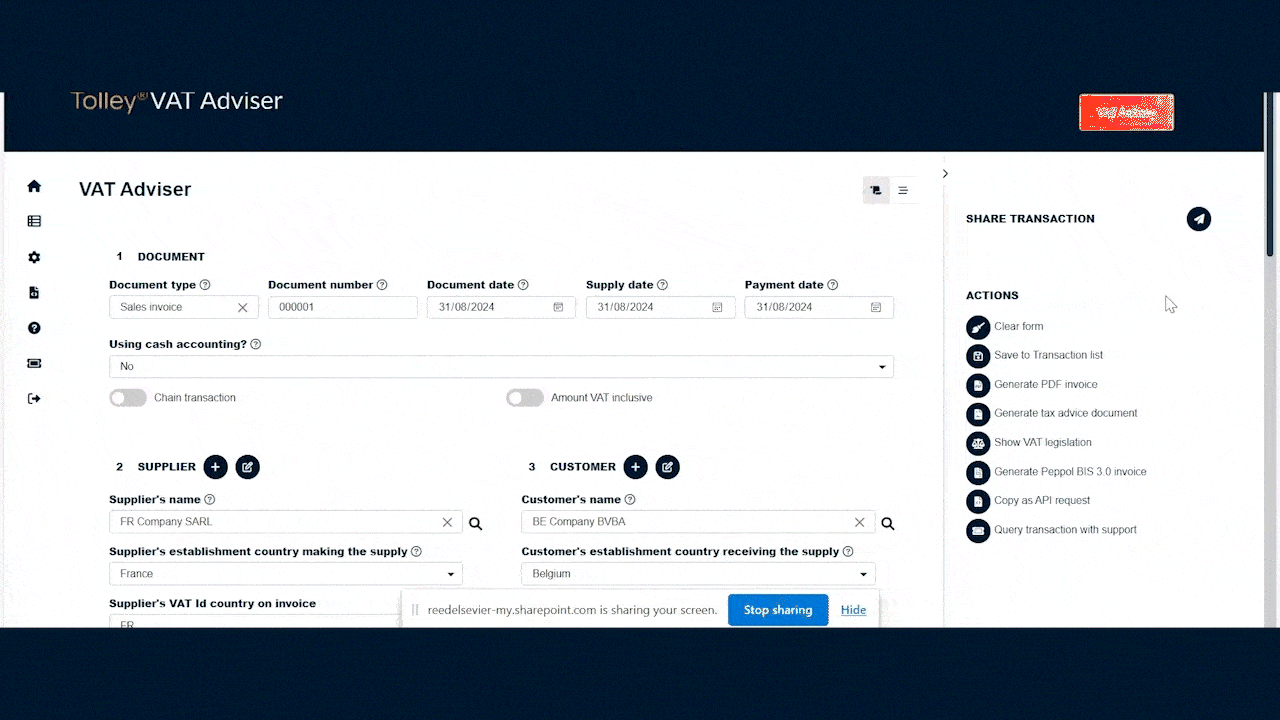Click the Hide link in sharing bar
The image size is (1280, 720).
853,610
